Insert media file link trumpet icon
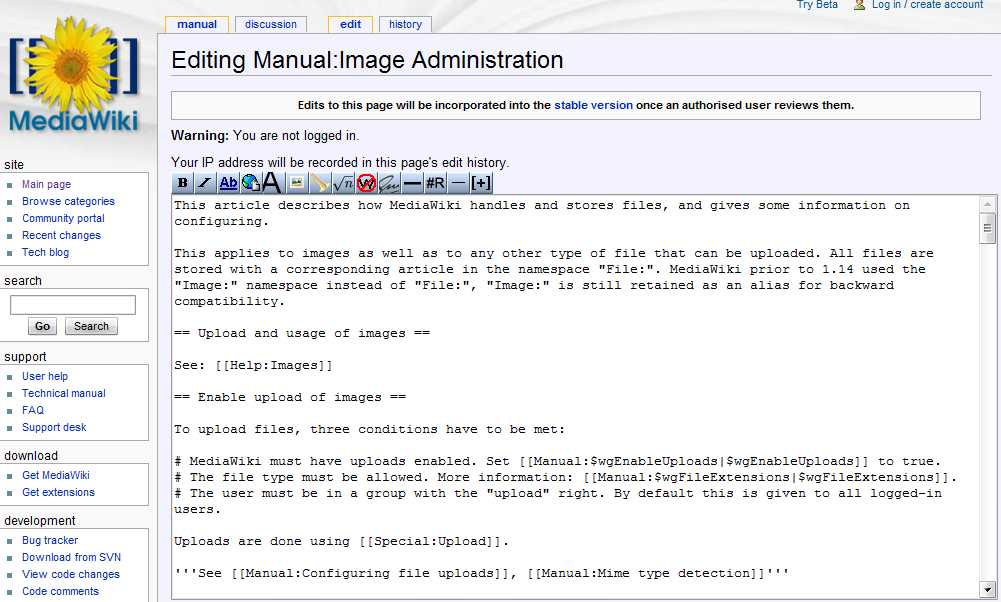This screenshot has height=602, width=1001. point(319,183)
